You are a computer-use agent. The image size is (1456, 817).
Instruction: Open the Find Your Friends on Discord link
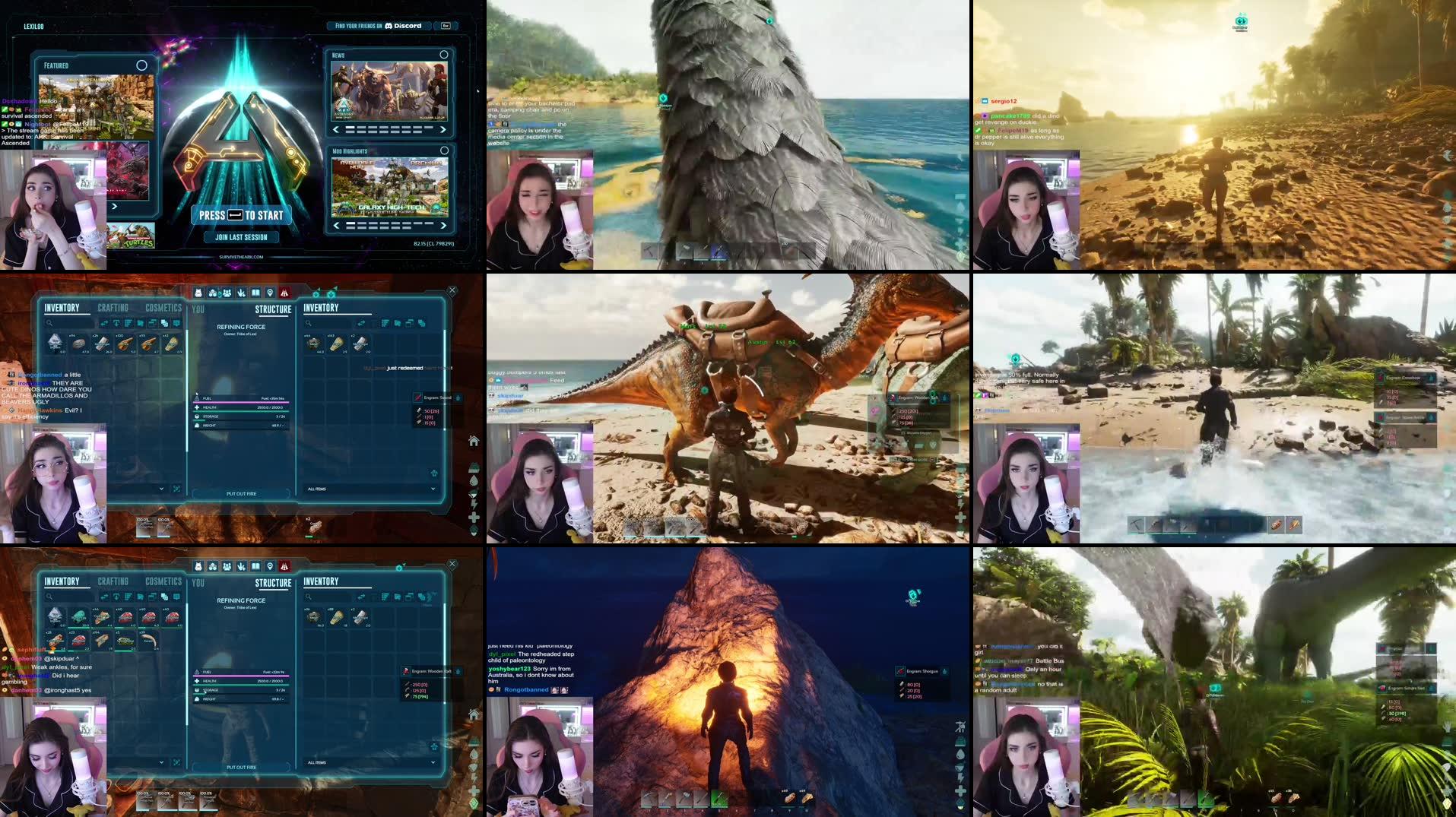click(x=379, y=26)
